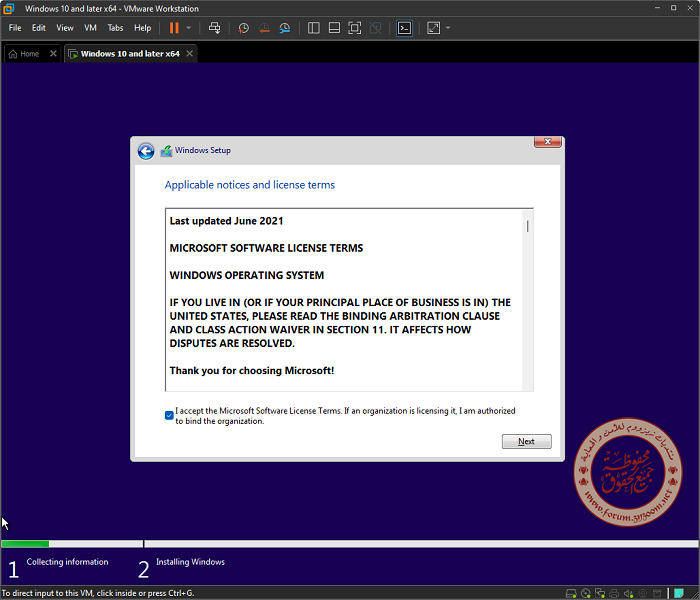Revert VM to the previous snapshot icon

click(x=264, y=29)
